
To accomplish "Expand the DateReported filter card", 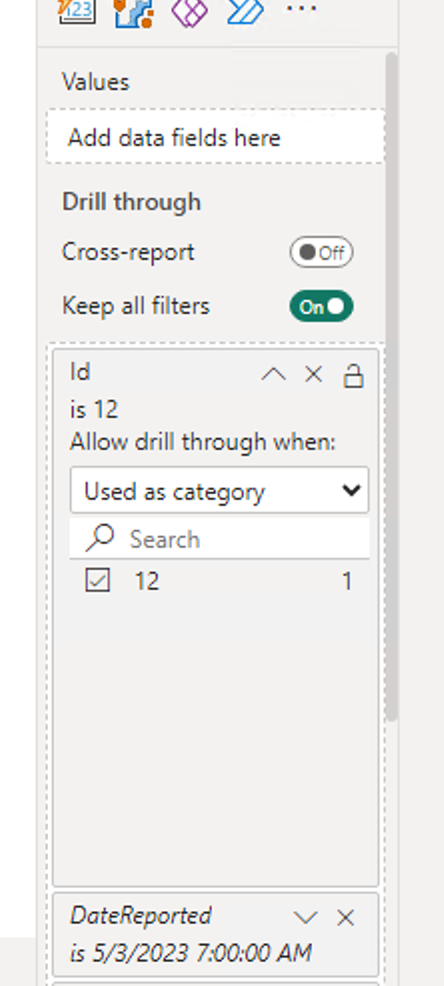I will coord(306,918).
